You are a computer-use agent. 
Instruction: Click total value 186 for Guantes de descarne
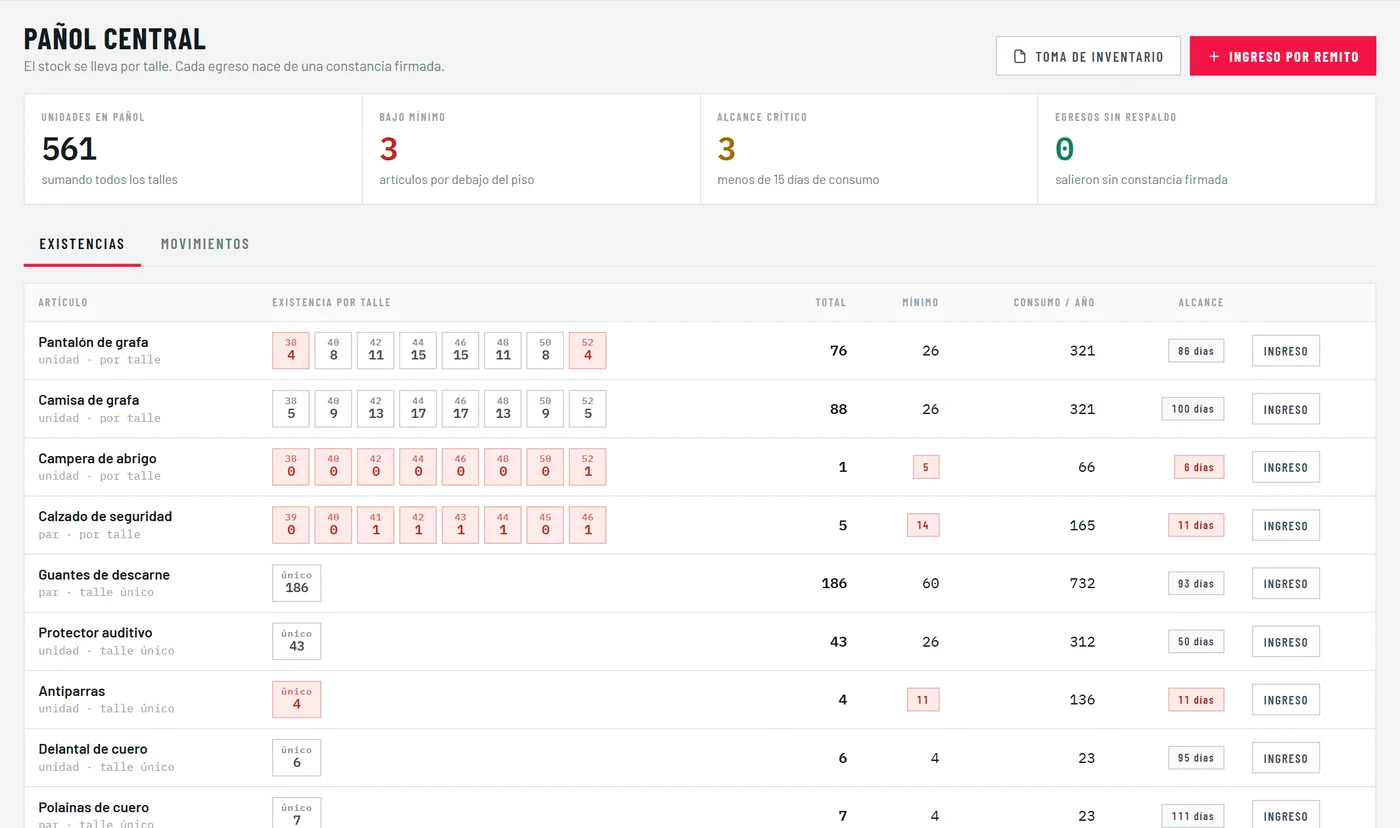[834, 583]
